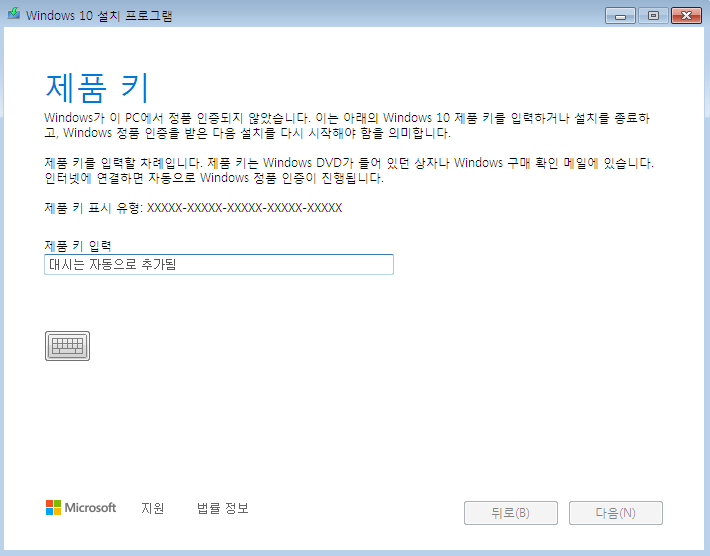This screenshot has height=556, width=710.
Task: Maximize the Windows 10 setup window
Action: pos(653,16)
